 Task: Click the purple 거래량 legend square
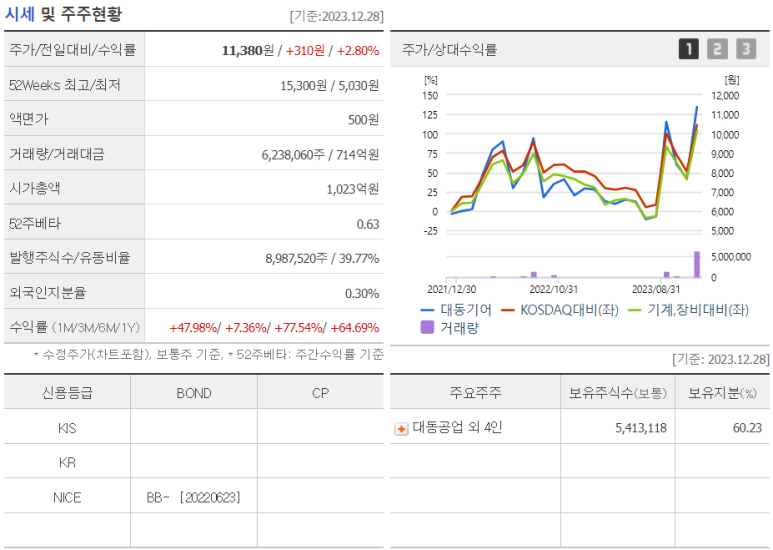[427, 327]
